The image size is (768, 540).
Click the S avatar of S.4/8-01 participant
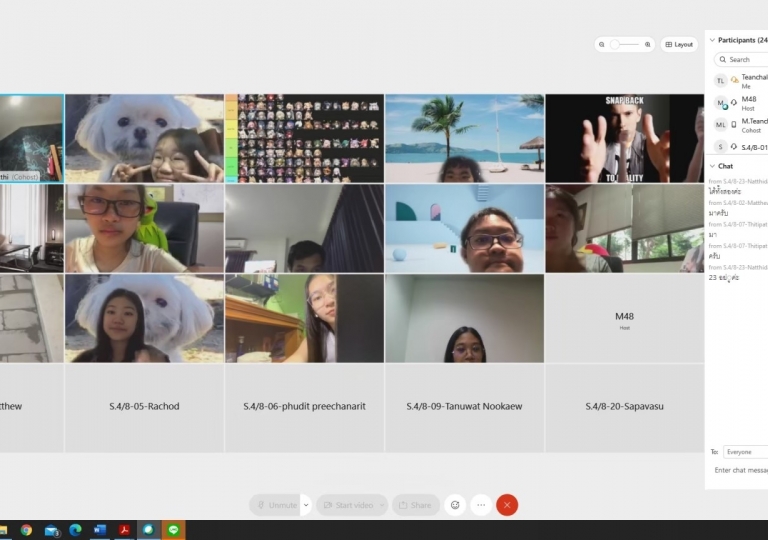tap(720, 147)
